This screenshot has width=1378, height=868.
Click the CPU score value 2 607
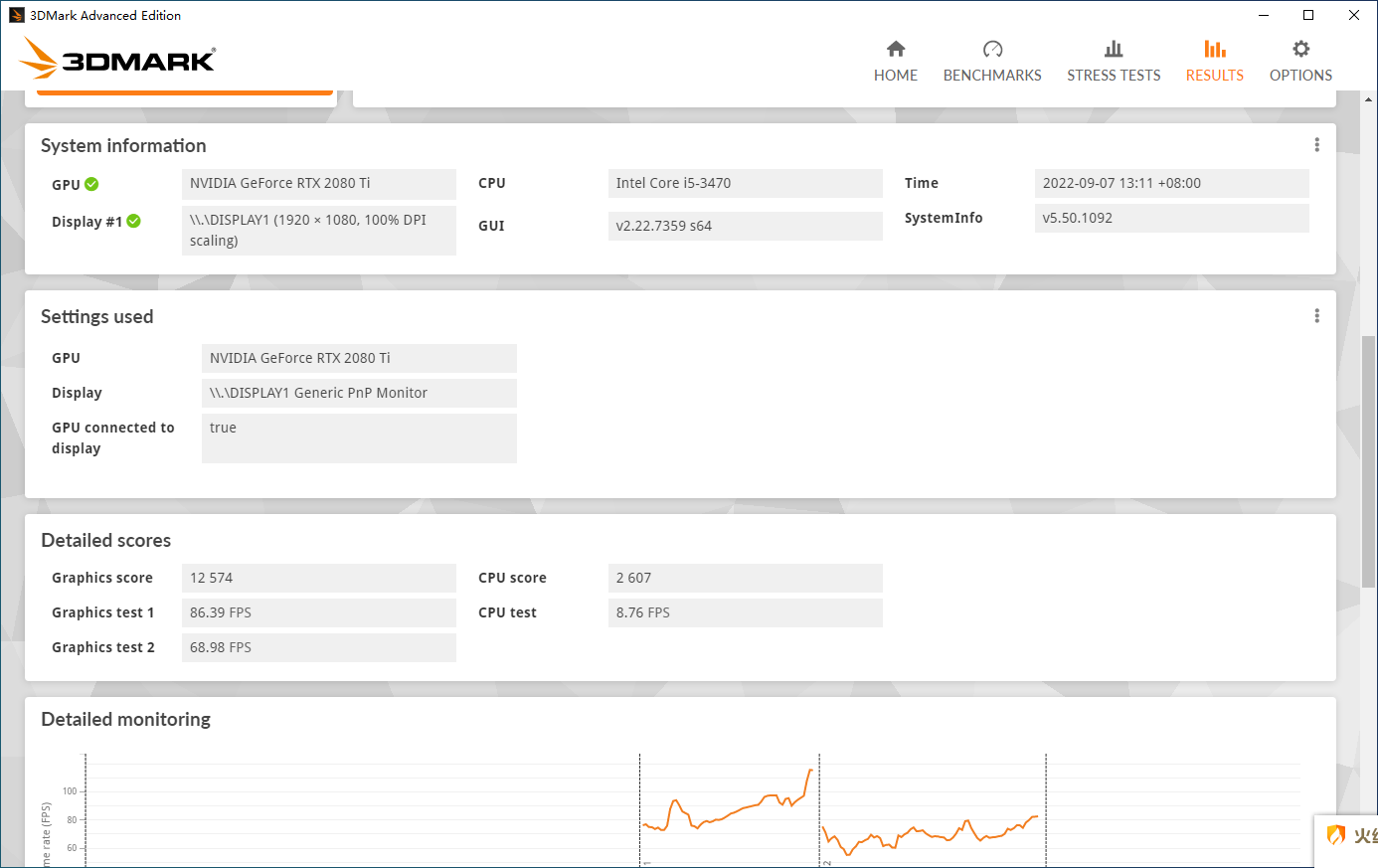click(745, 578)
